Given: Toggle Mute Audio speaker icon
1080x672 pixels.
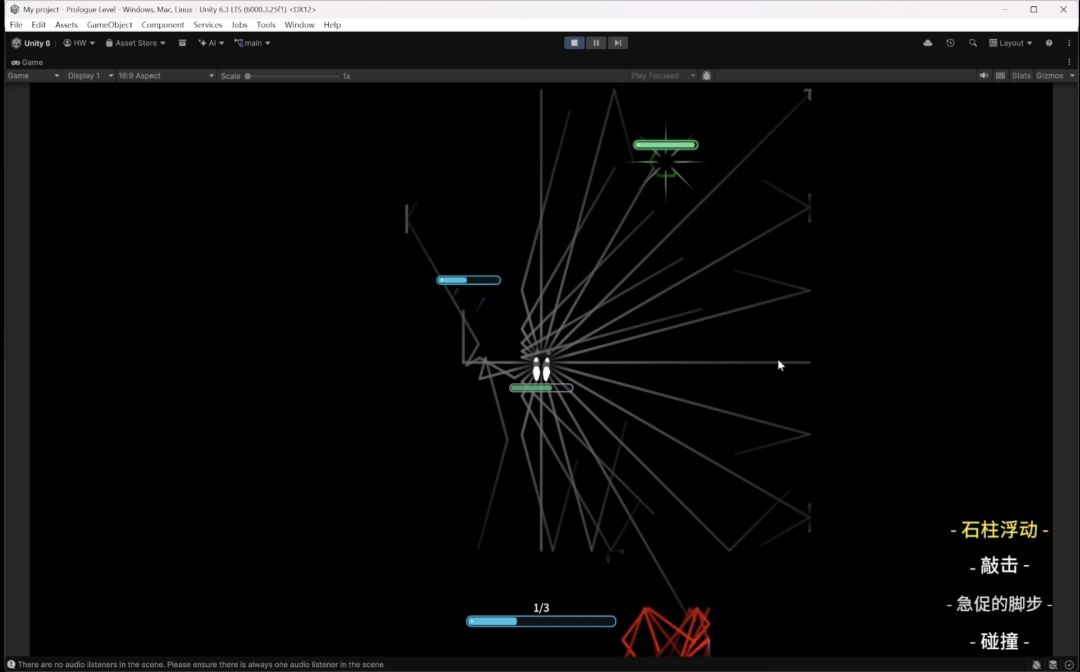Looking at the screenshot, I should (x=984, y=76).
